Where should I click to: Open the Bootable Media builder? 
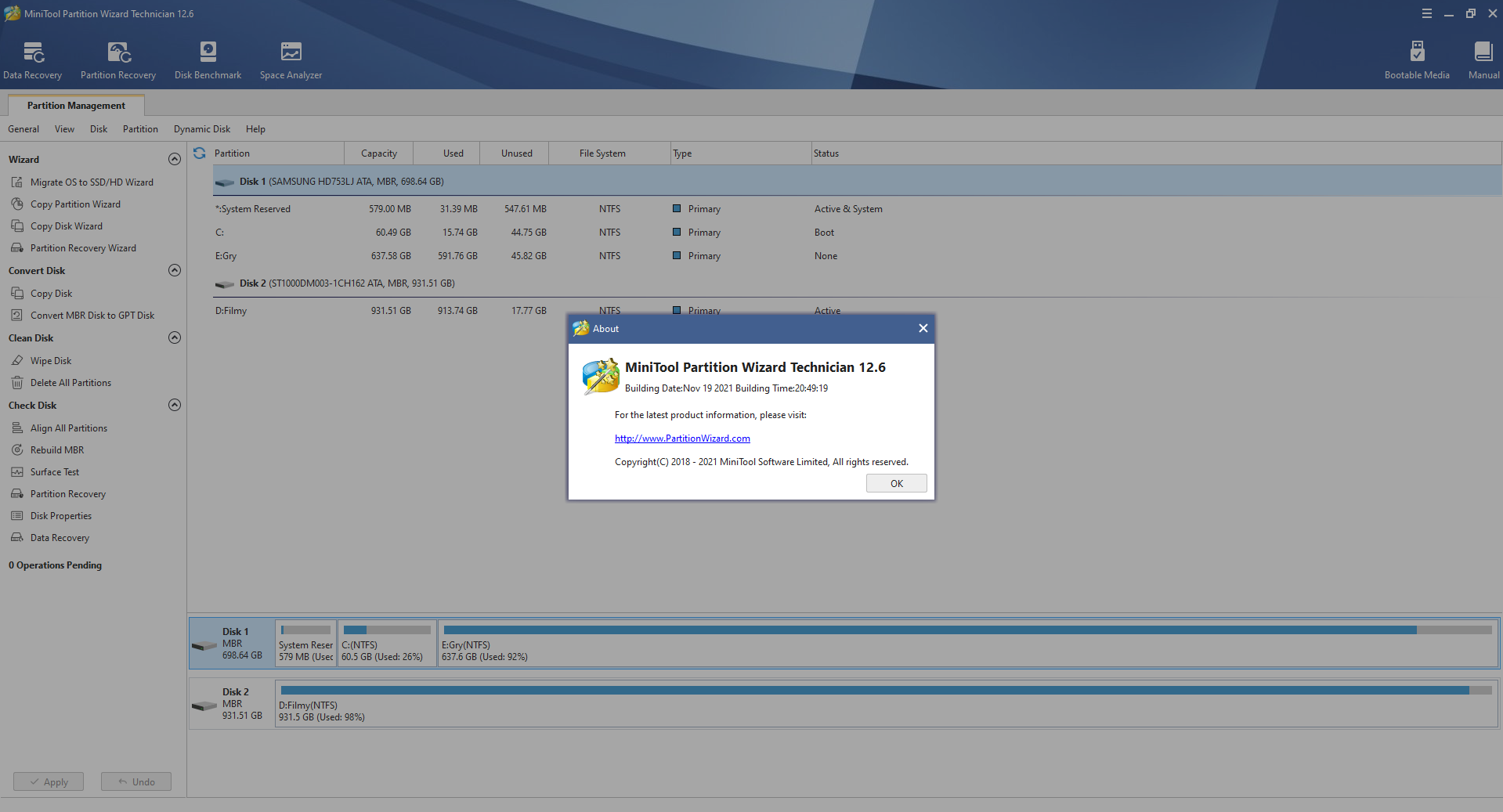(x=1417, y=61)
